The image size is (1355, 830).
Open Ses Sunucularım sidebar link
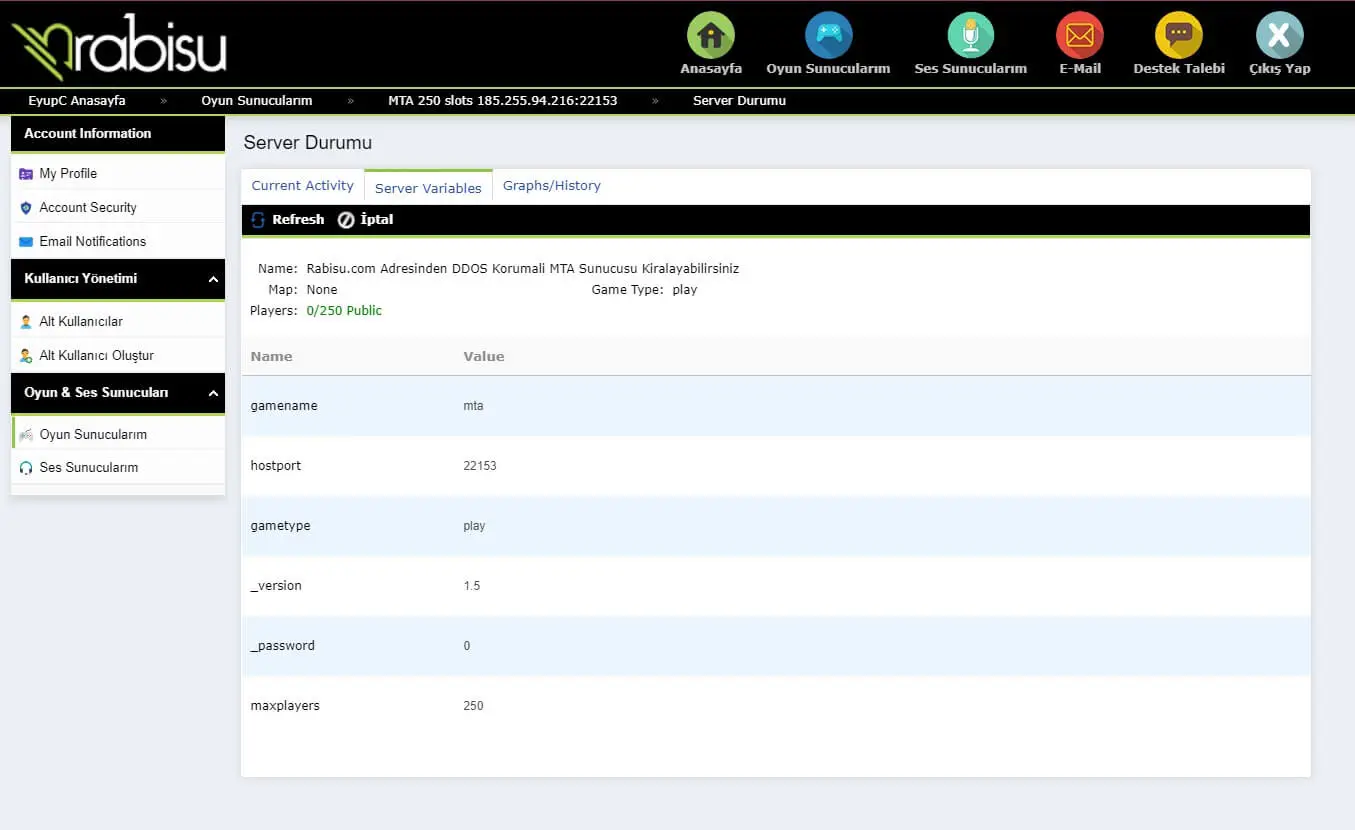tap(89, 468)
